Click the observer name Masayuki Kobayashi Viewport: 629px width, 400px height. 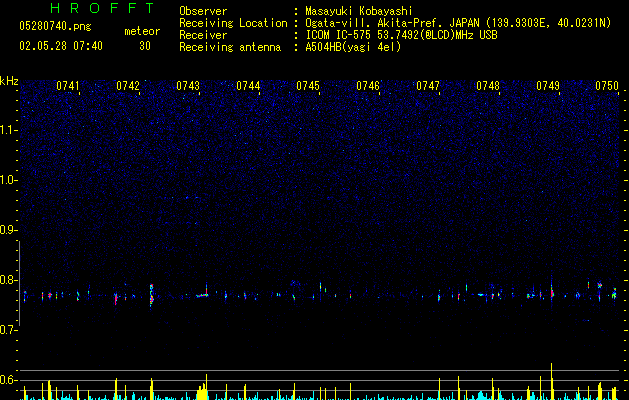pyautogui.click(x=359, y=11)
